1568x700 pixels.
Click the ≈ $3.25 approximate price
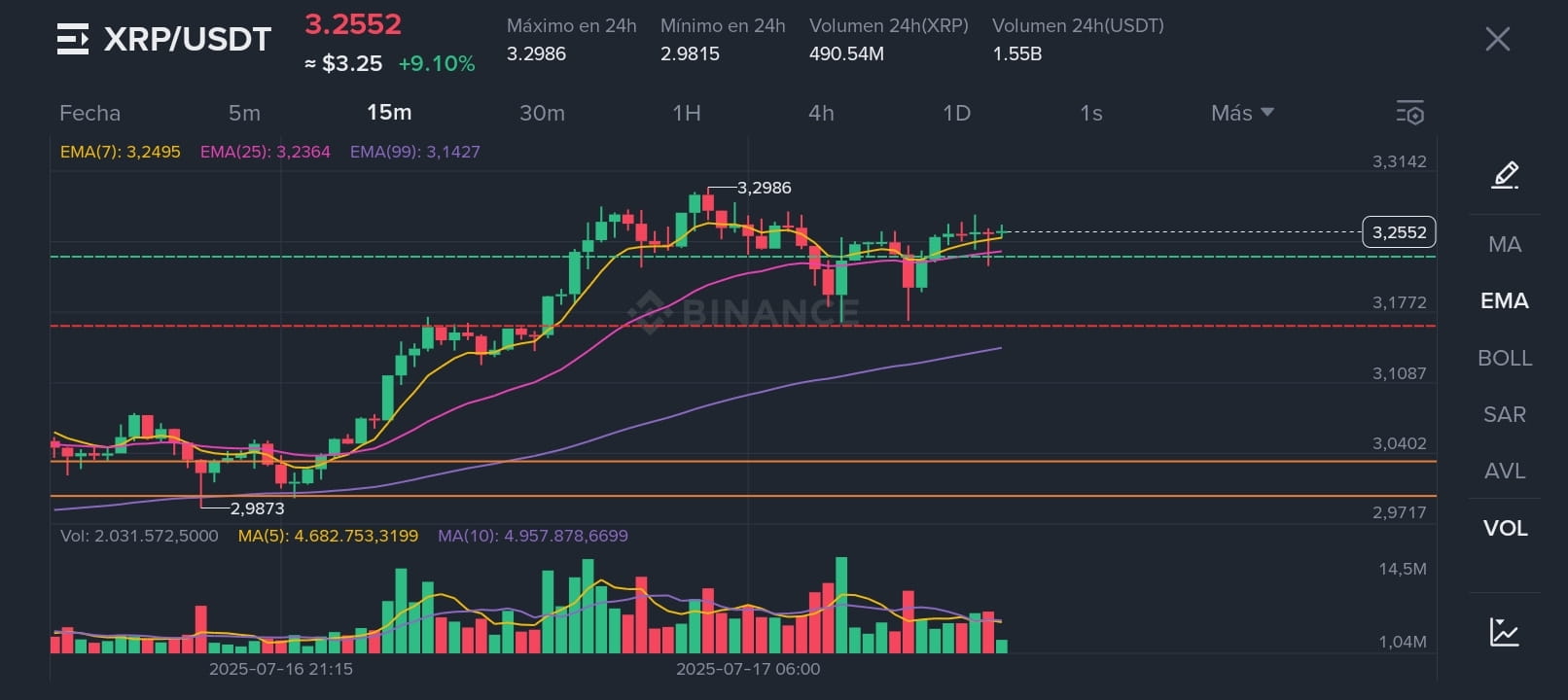click(x=343, y=64)
